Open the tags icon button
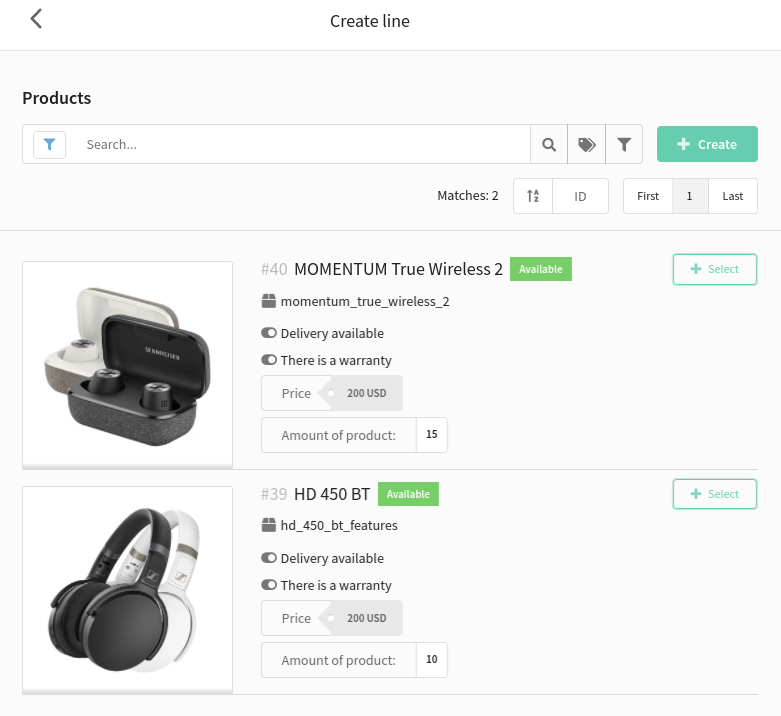 [x=587, y=144]
